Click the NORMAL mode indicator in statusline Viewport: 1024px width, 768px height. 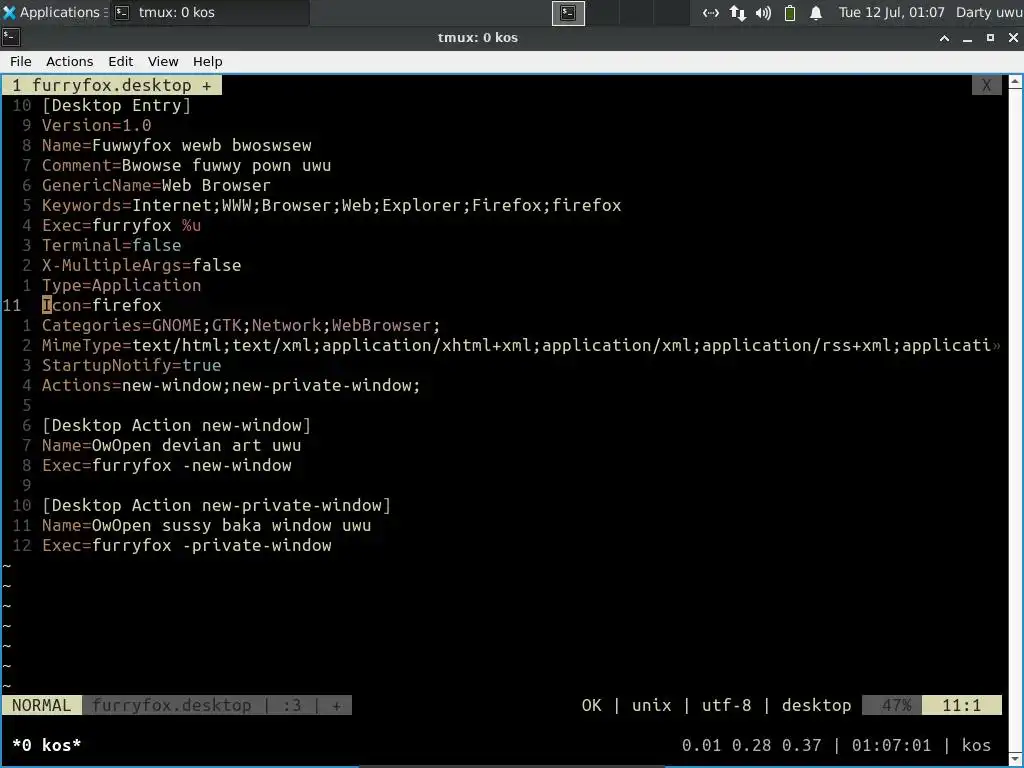point(42,705)
